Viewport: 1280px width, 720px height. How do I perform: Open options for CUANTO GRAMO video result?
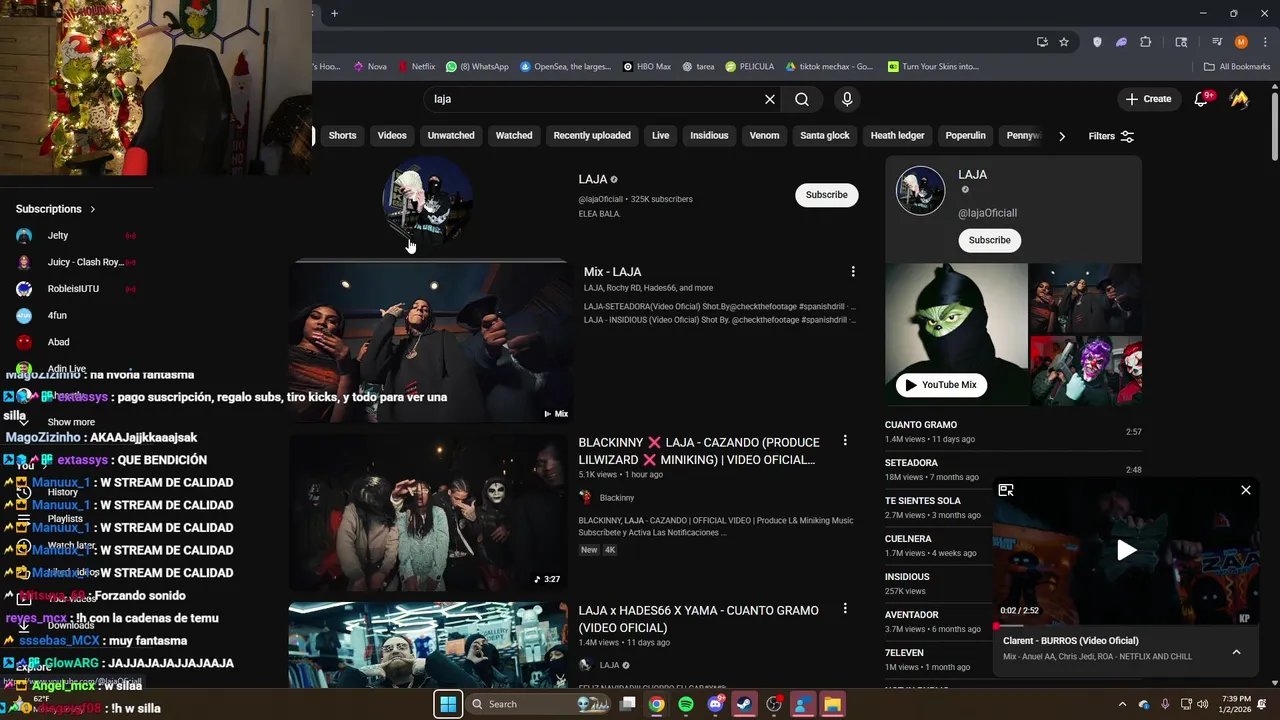tap(845, 609)
